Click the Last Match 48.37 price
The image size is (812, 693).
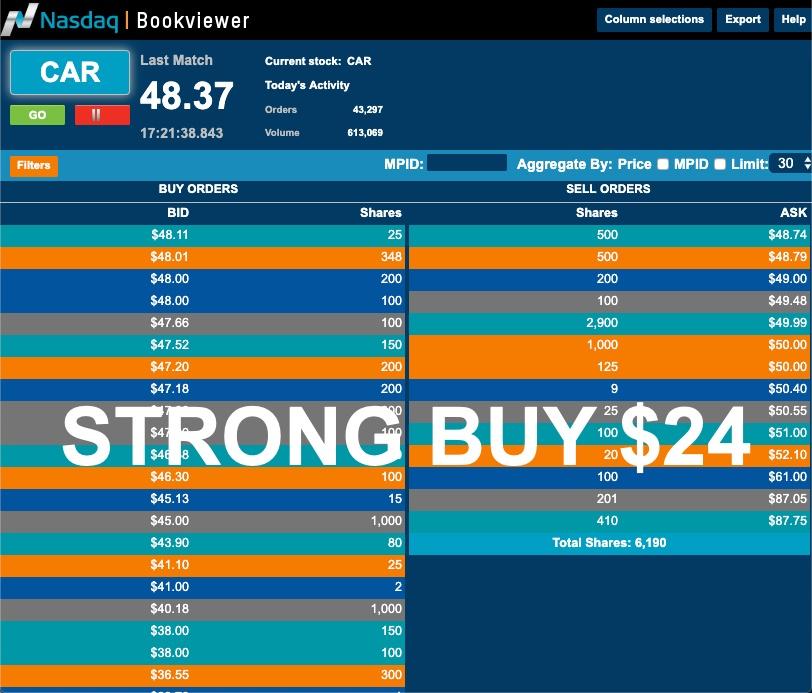[x=186, y=96]
